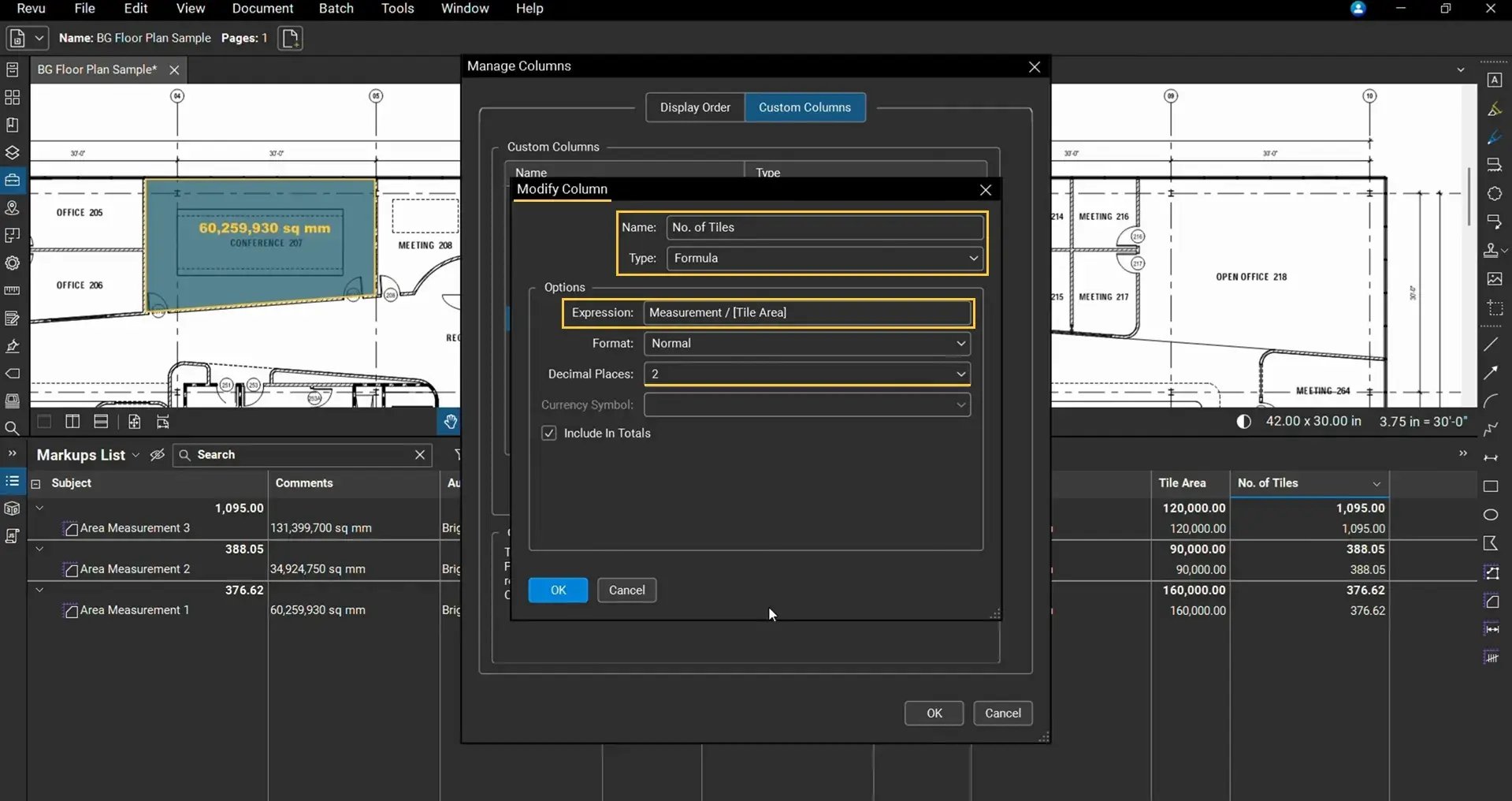The width and height of the screenshot is (1512, 801).
Task: Click the Name field containing No. of Tiles
Action: coord(825,228)
